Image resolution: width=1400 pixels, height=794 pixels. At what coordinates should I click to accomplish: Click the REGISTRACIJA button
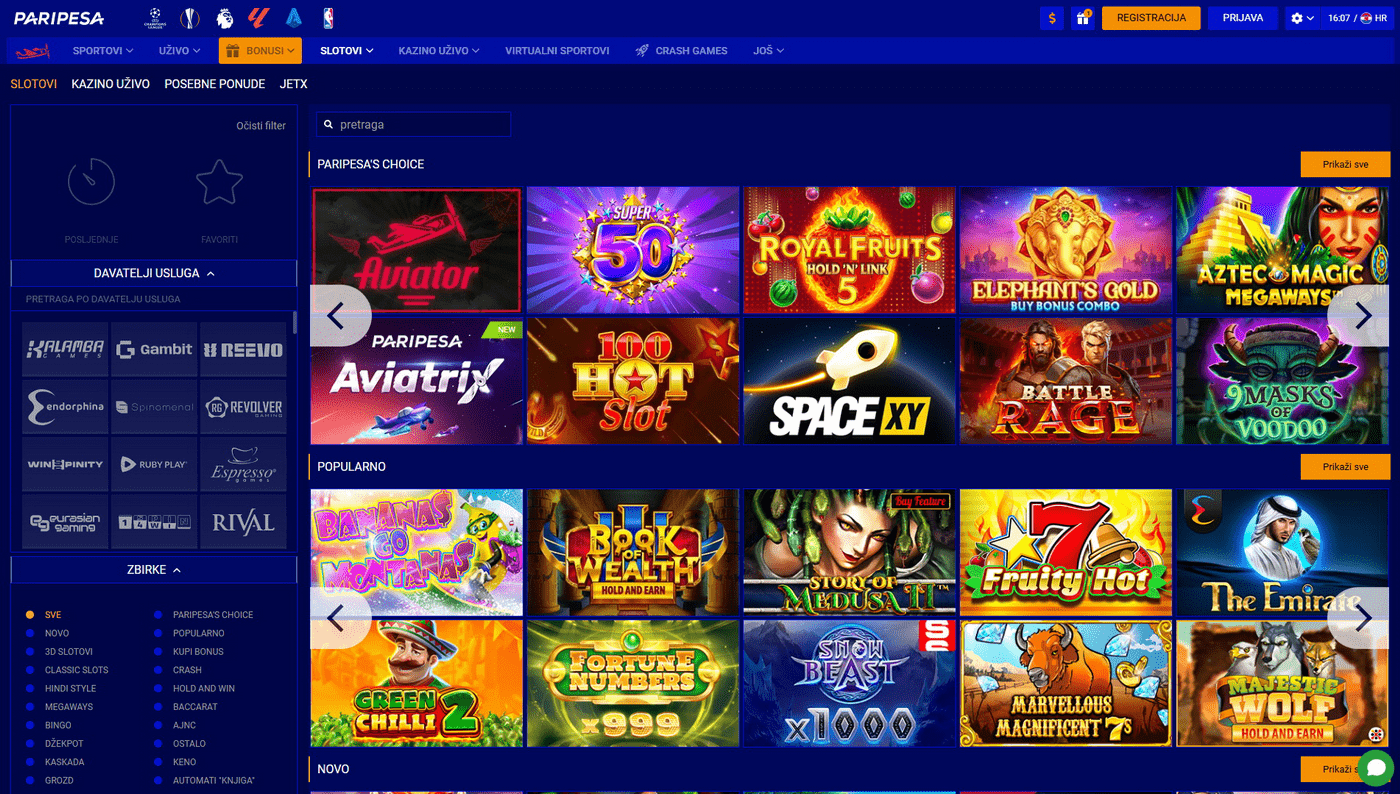point(1150,17)
